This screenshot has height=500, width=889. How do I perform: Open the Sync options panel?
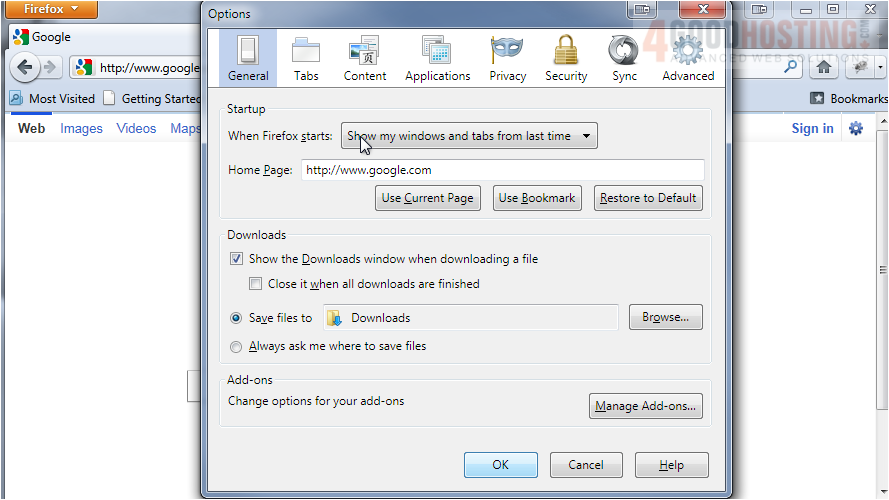(x=624, y=59)
